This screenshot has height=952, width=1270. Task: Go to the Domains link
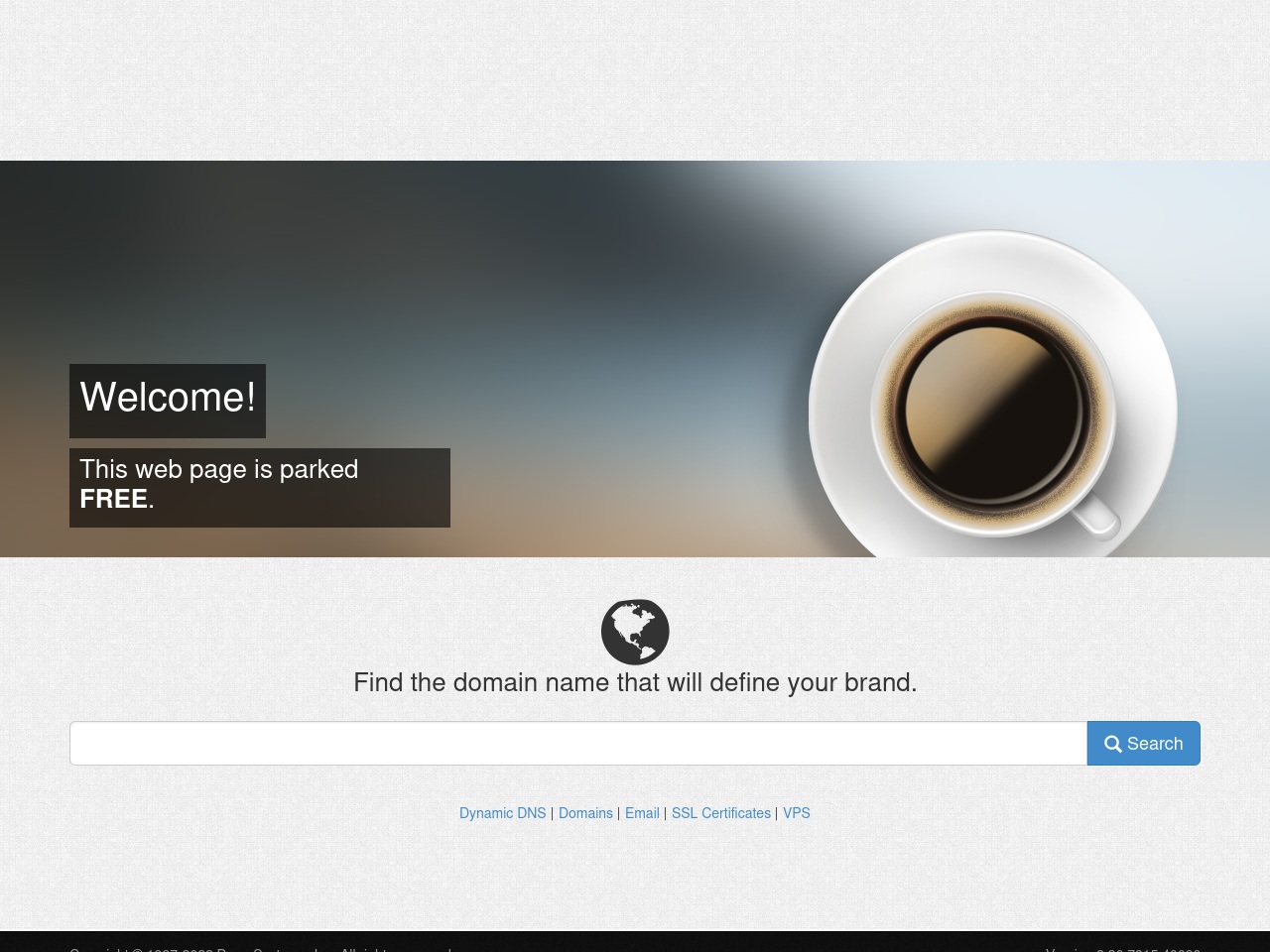click(x=585, y=813)
